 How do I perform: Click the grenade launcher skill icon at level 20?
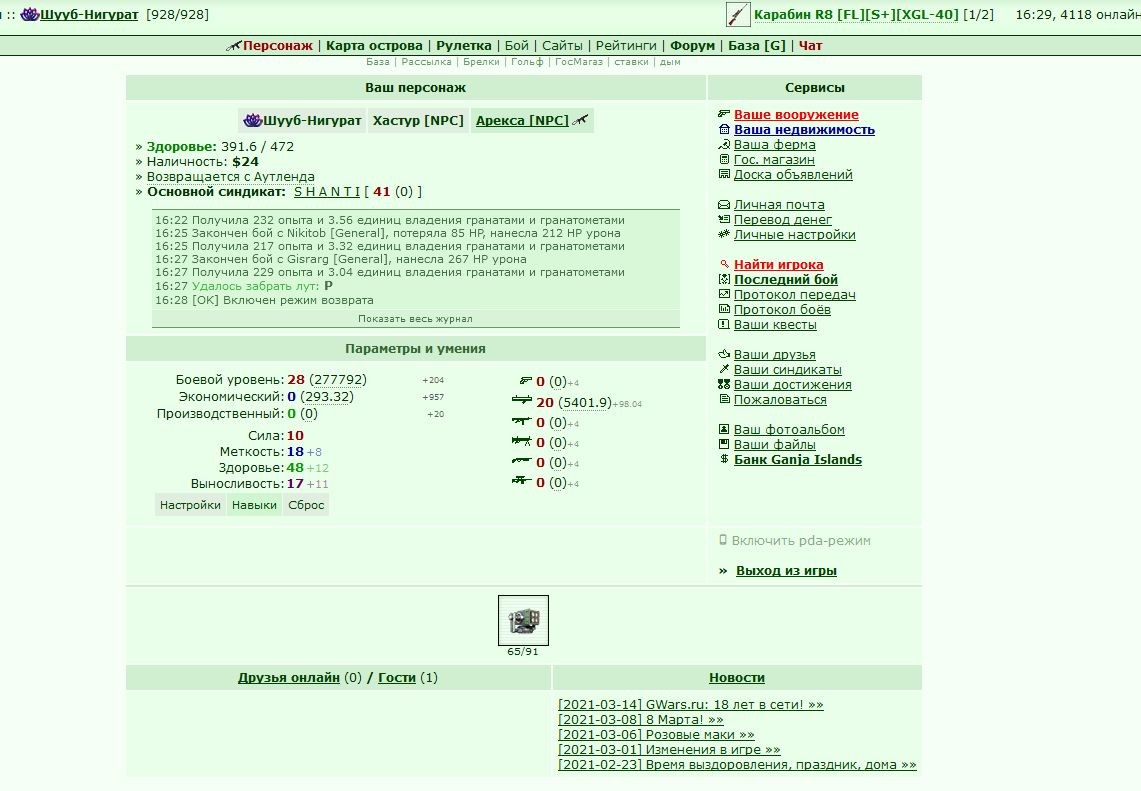[522, 400]
